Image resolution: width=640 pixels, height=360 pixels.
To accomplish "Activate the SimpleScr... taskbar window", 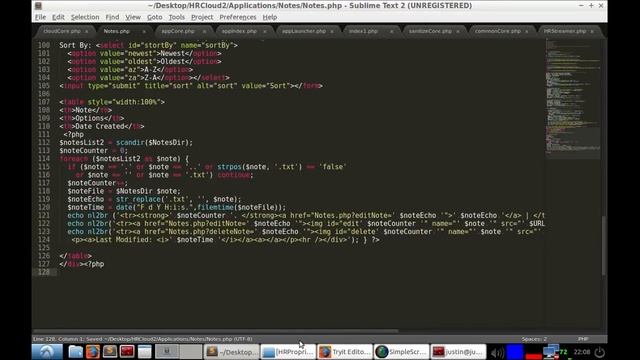I will coord(402,351).
